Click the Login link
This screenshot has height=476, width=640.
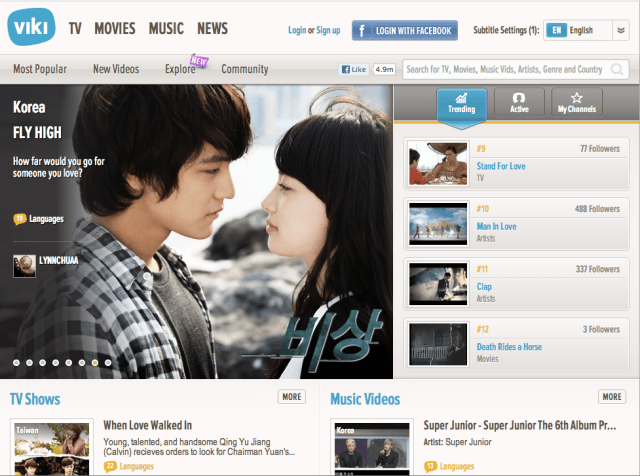(297, 30)
